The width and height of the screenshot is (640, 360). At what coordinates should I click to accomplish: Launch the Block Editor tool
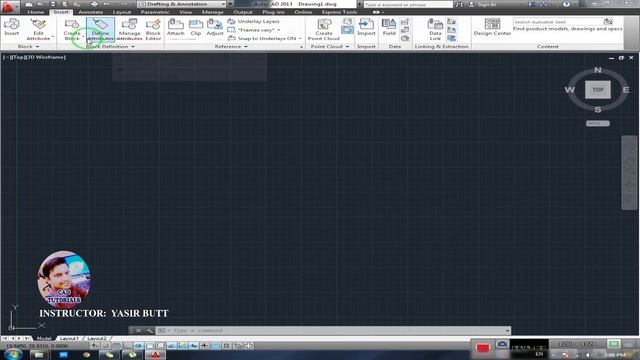(153, 29)
